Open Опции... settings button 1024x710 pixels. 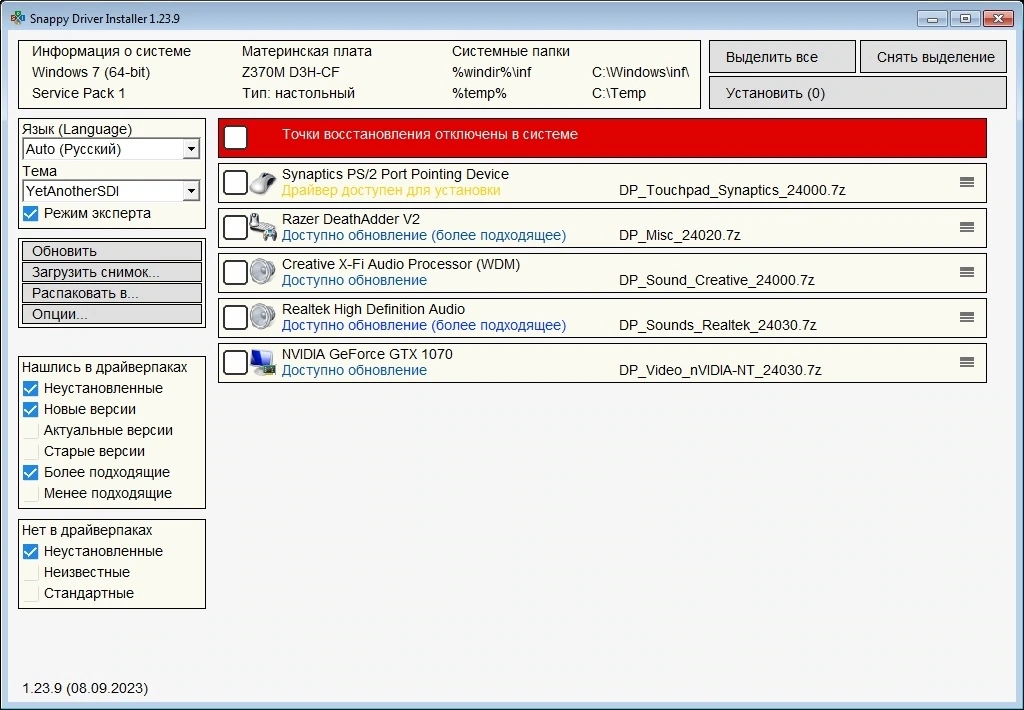tap(112, 314)
